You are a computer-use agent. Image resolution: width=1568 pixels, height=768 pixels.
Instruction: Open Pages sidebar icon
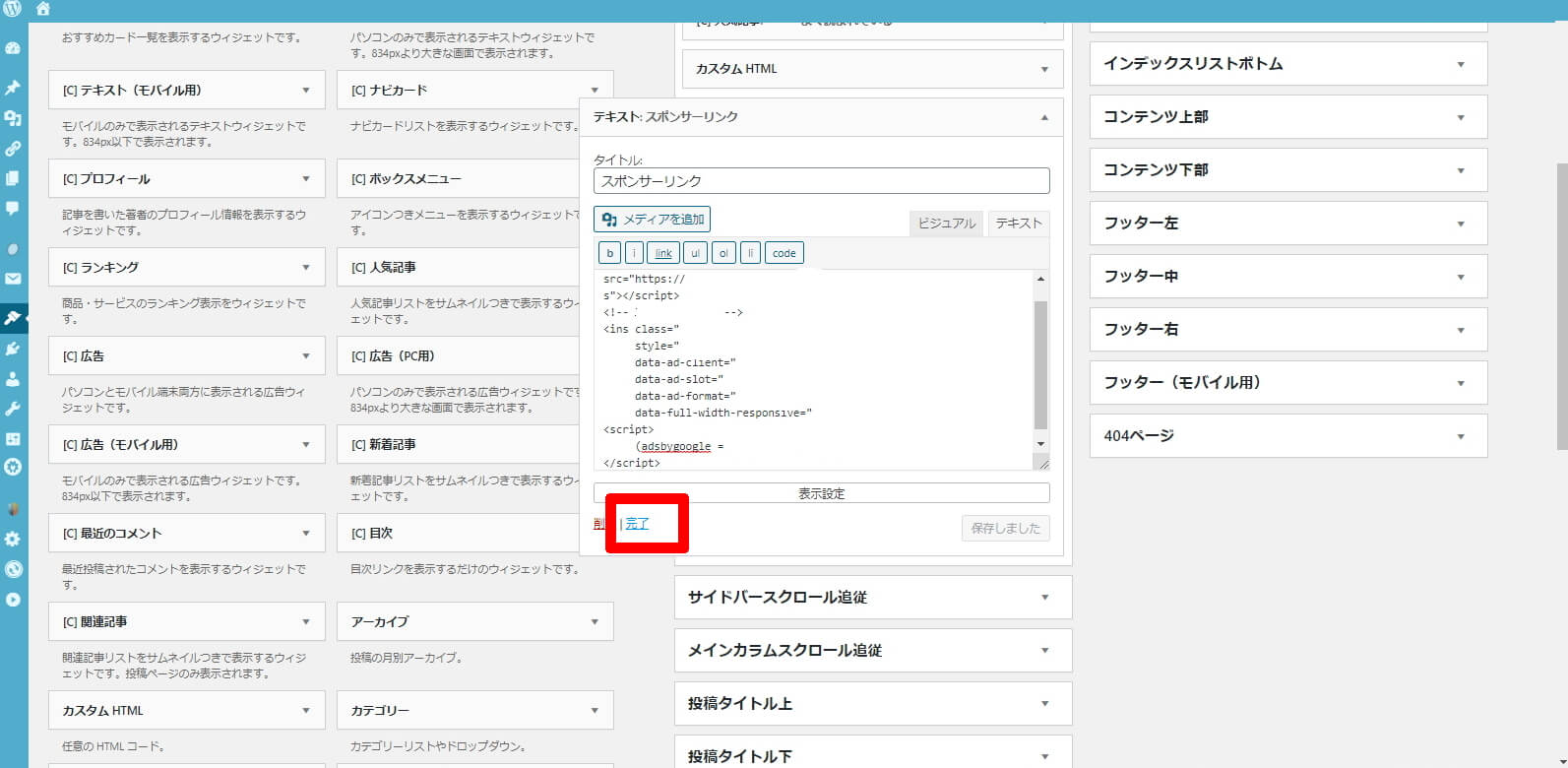pyautogui.click(x=13, y=178)
